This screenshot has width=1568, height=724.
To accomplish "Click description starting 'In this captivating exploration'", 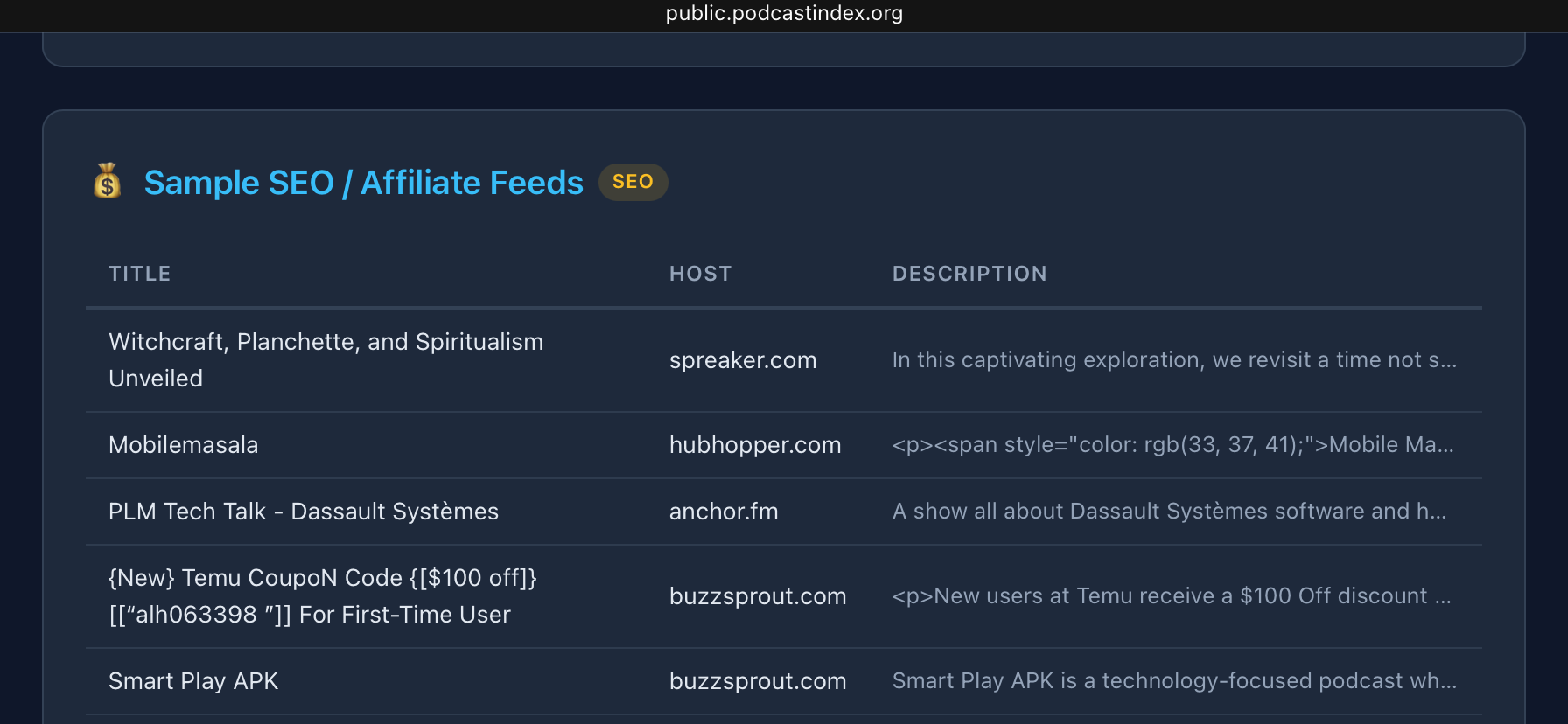I will (x=1174, y=360).
